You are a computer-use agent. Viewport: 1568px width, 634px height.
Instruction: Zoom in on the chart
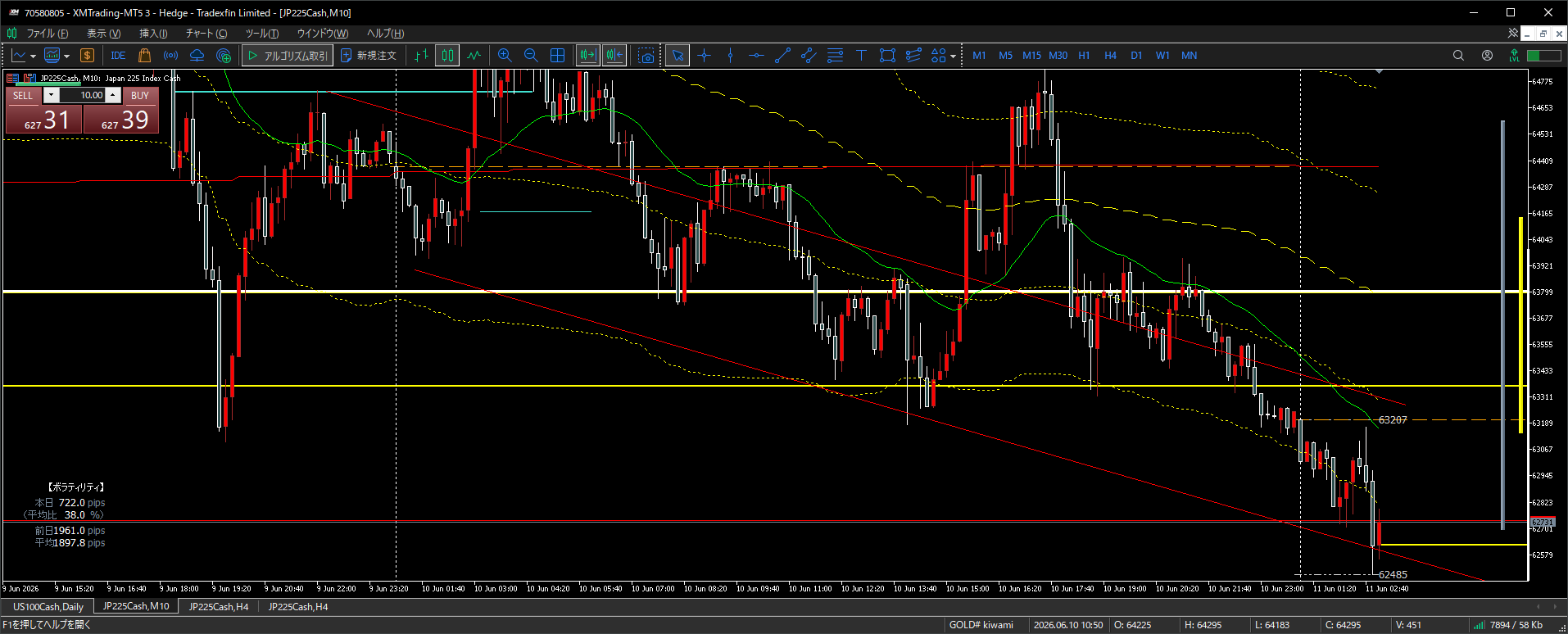[505, 56]
